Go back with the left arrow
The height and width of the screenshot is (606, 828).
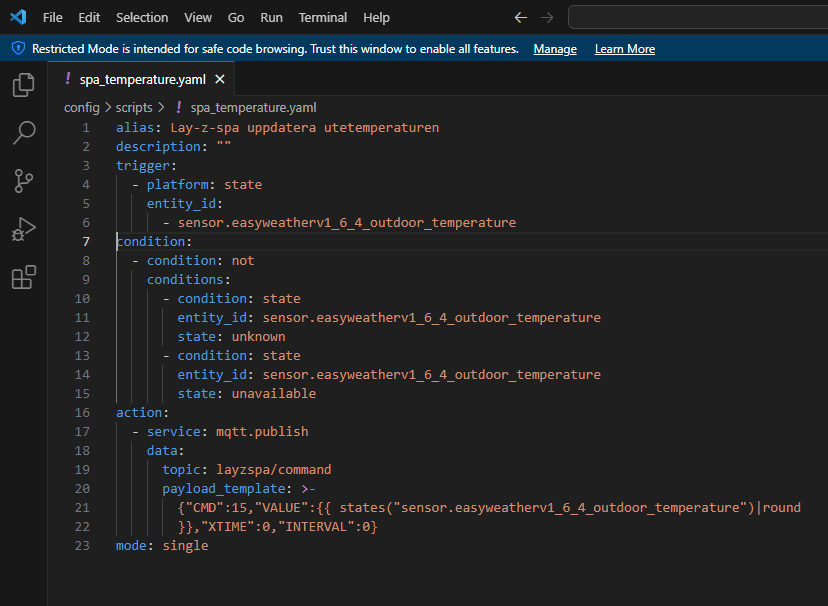521,17
